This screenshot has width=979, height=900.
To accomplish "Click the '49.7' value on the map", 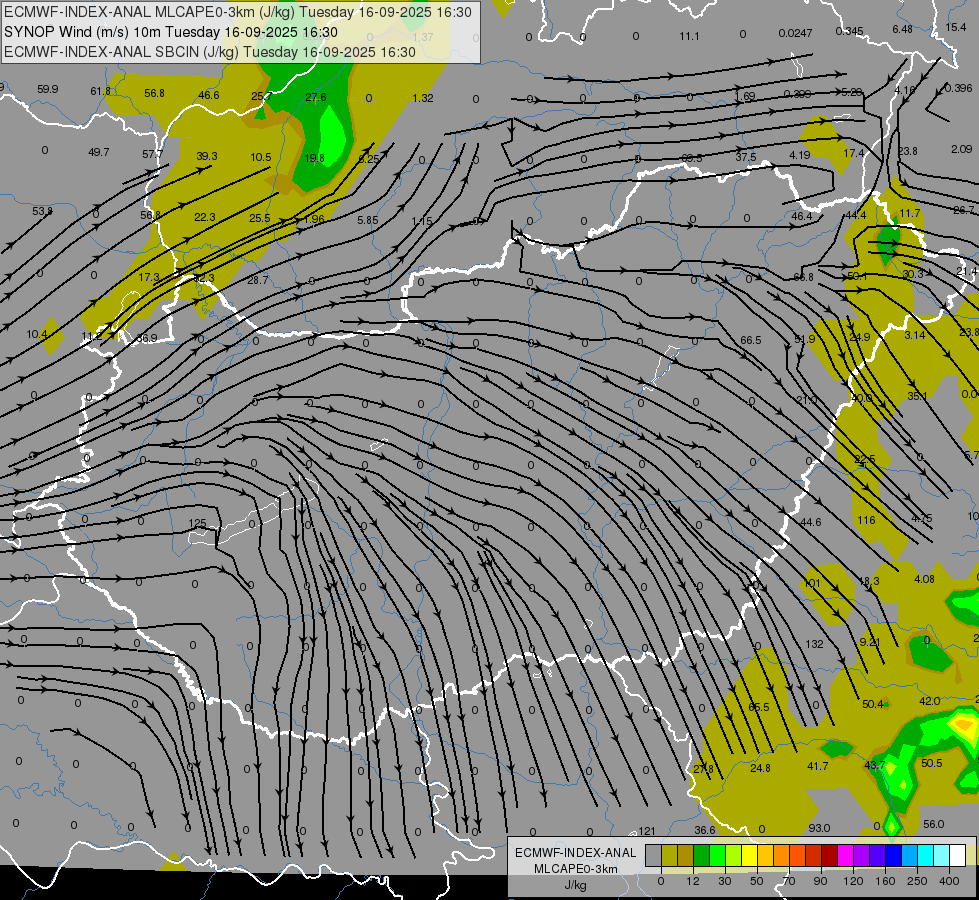I will [99, 152].
